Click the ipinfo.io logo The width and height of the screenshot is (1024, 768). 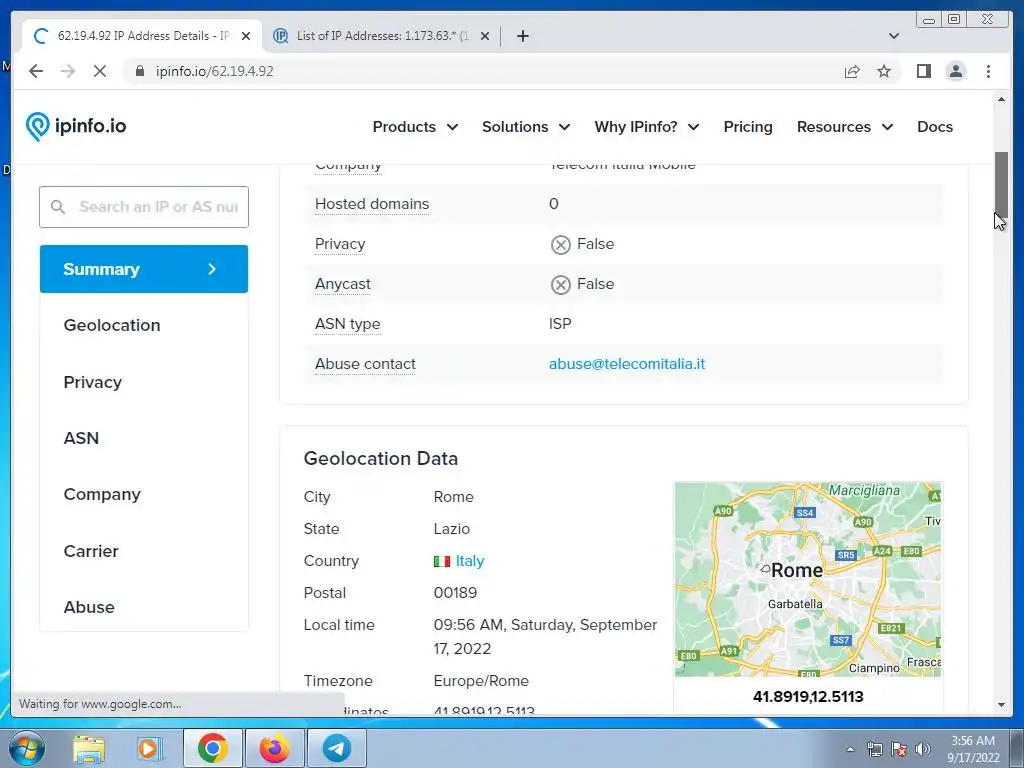[x=76, y=126]
